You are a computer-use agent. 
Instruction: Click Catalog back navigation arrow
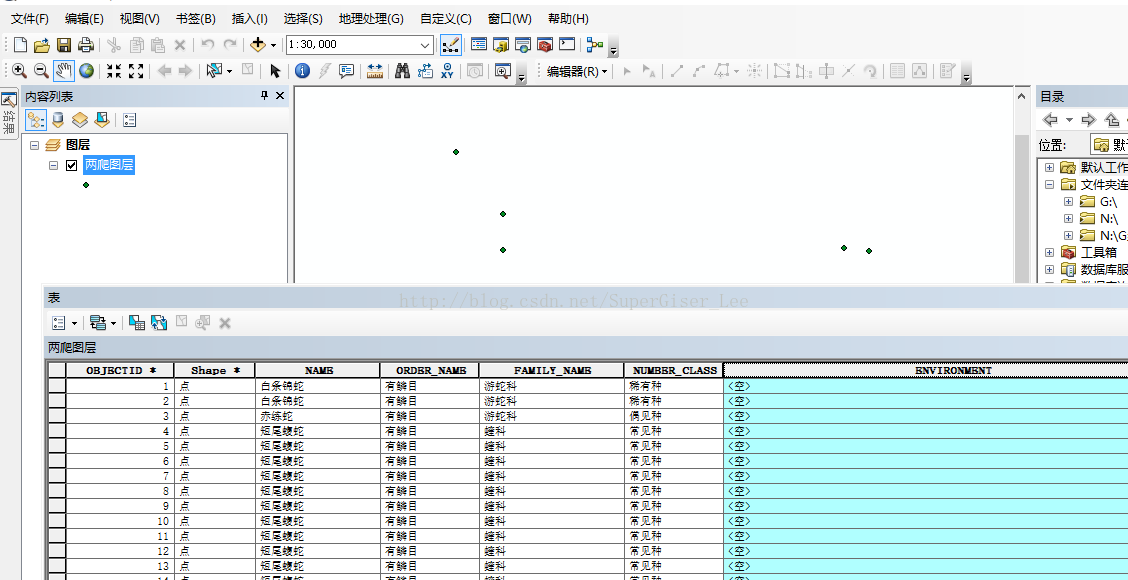[x=1051, y=119]
